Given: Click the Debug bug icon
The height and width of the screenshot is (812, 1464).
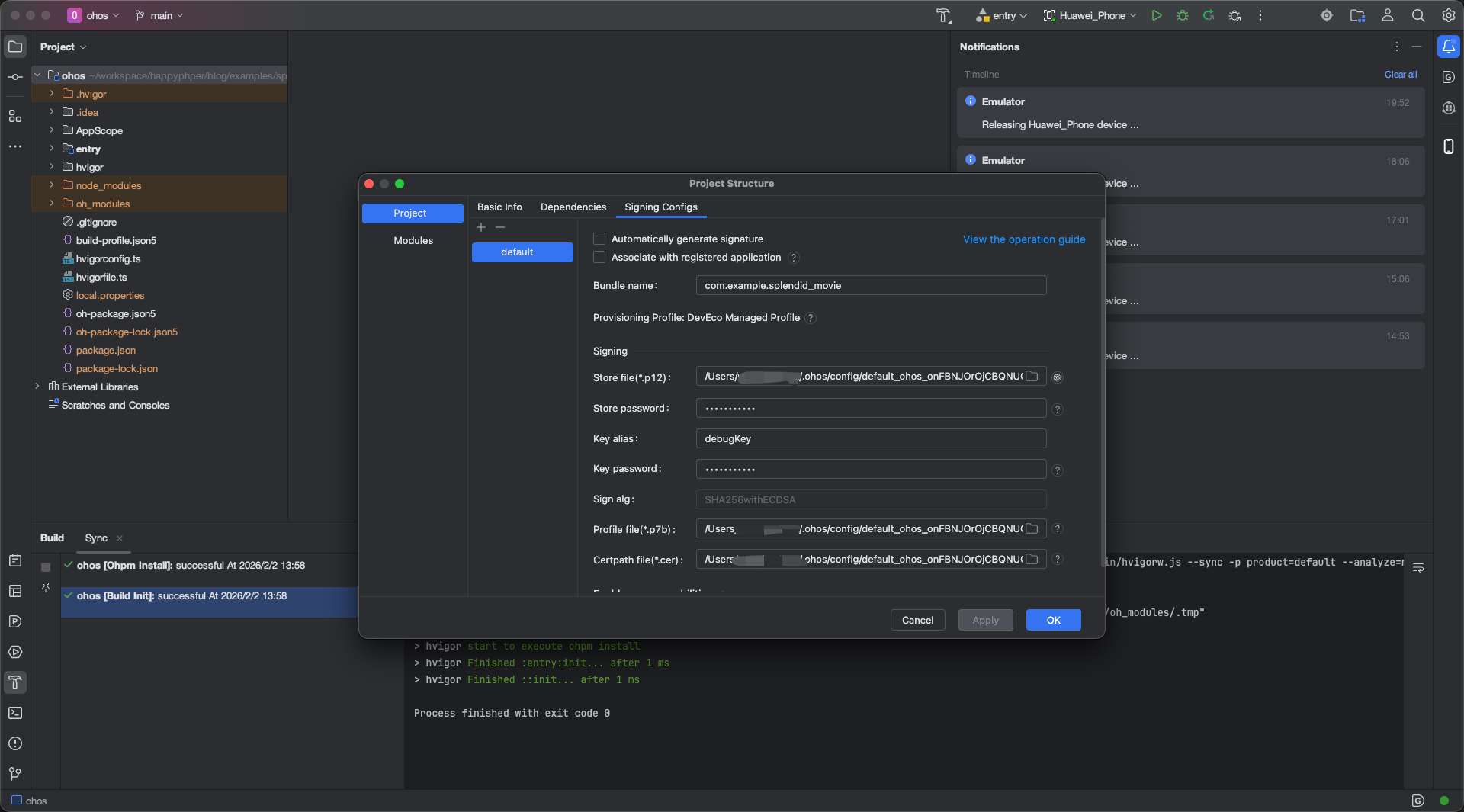Looking at the screenshot, I should click(x=1183, y=15).
